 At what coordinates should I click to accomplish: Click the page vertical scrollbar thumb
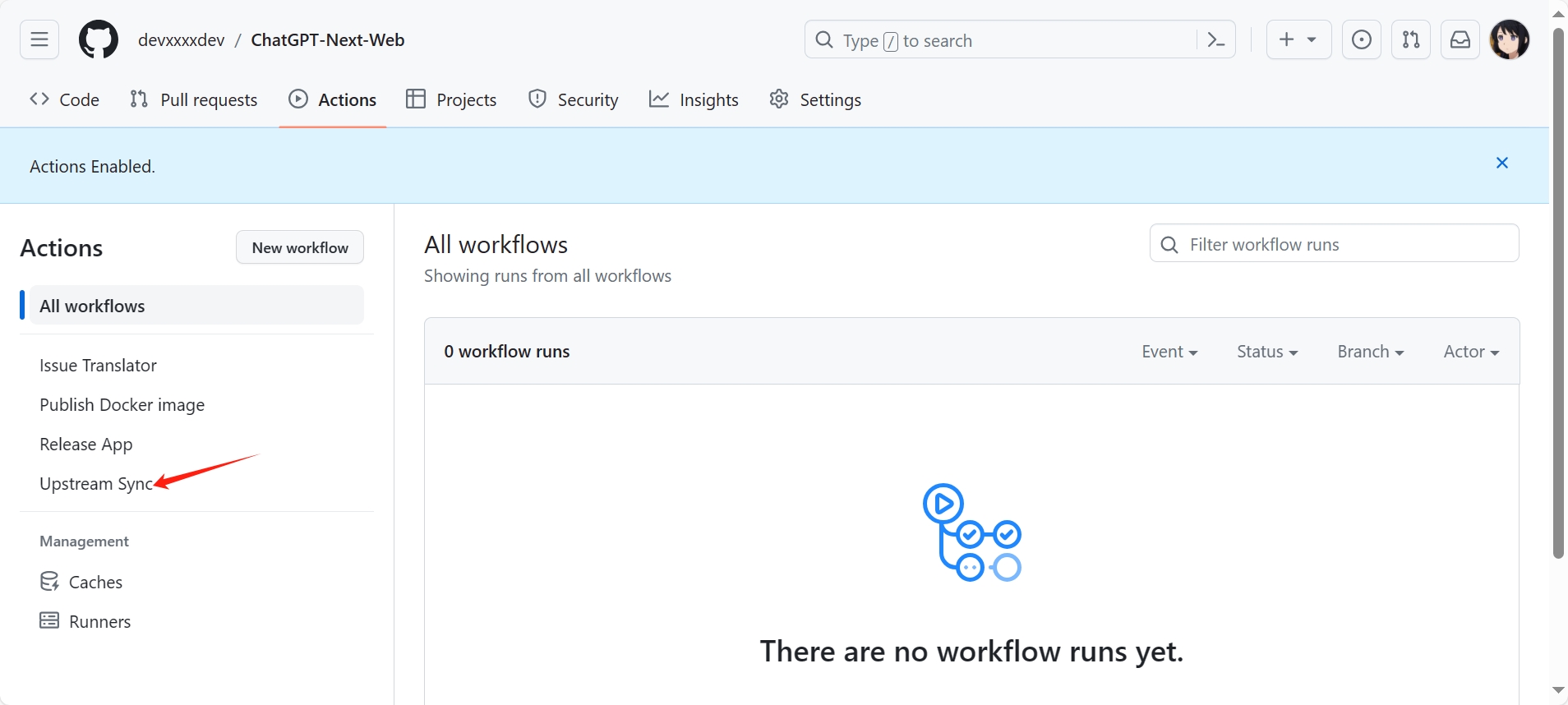coord(1558,293)
